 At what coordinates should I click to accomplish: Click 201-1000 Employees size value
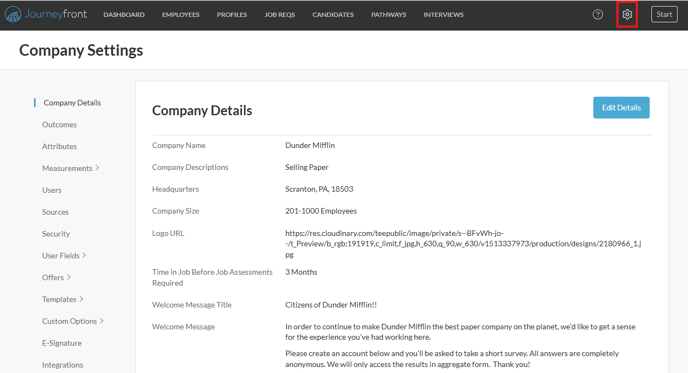(321, 211)
